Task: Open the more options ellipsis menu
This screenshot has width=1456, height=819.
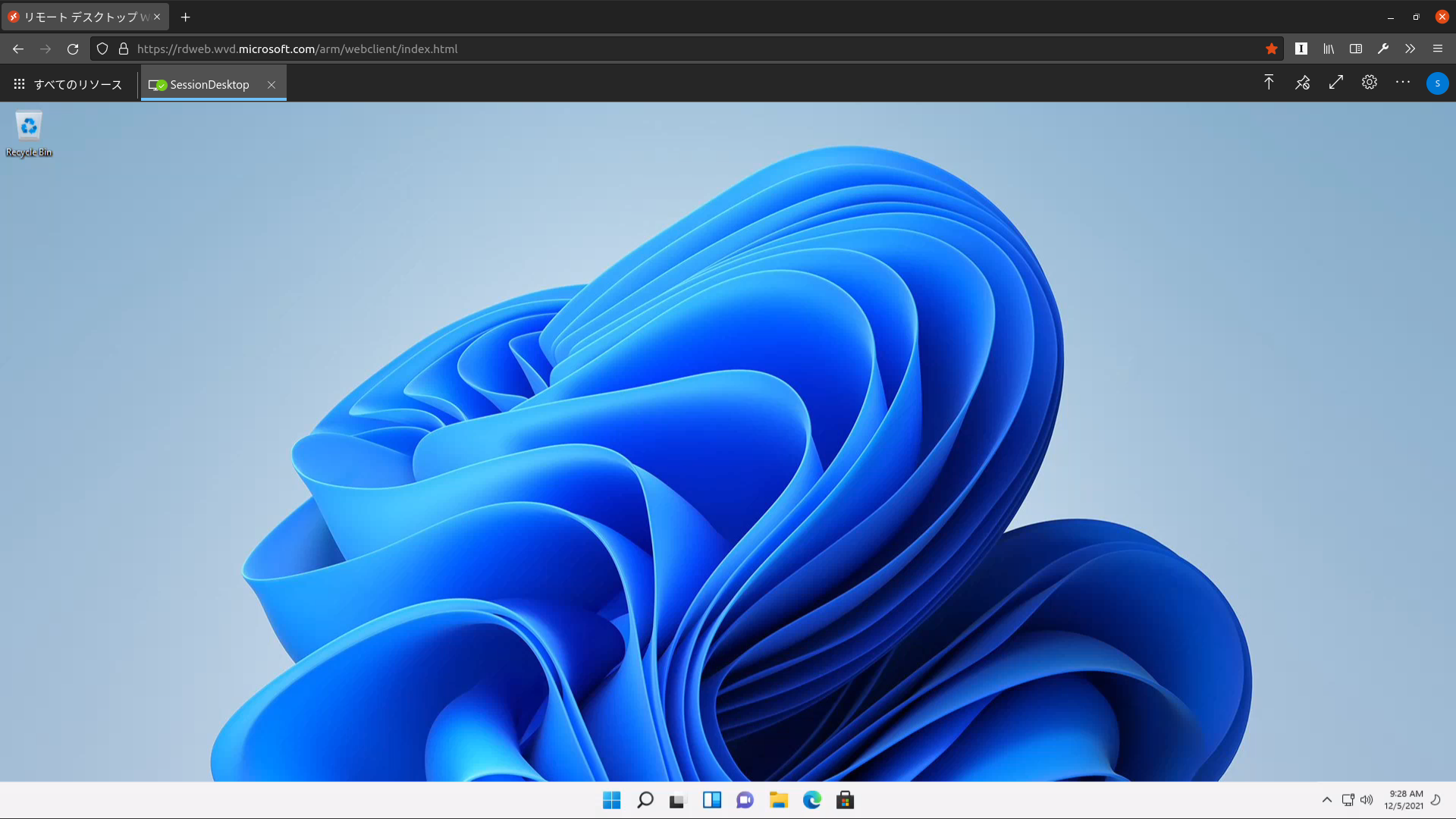Action: (x=1403, y=83)
